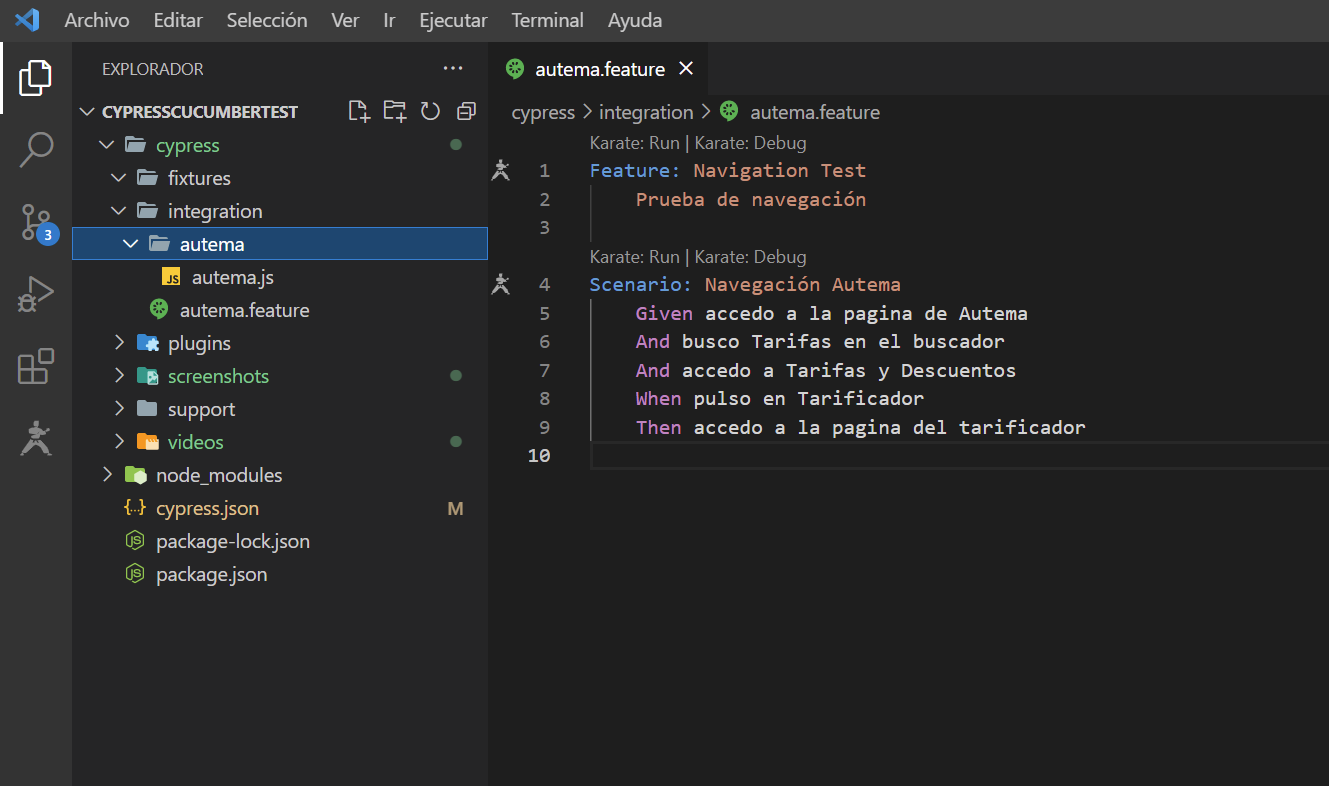Open the Run and Debug view

36,295
